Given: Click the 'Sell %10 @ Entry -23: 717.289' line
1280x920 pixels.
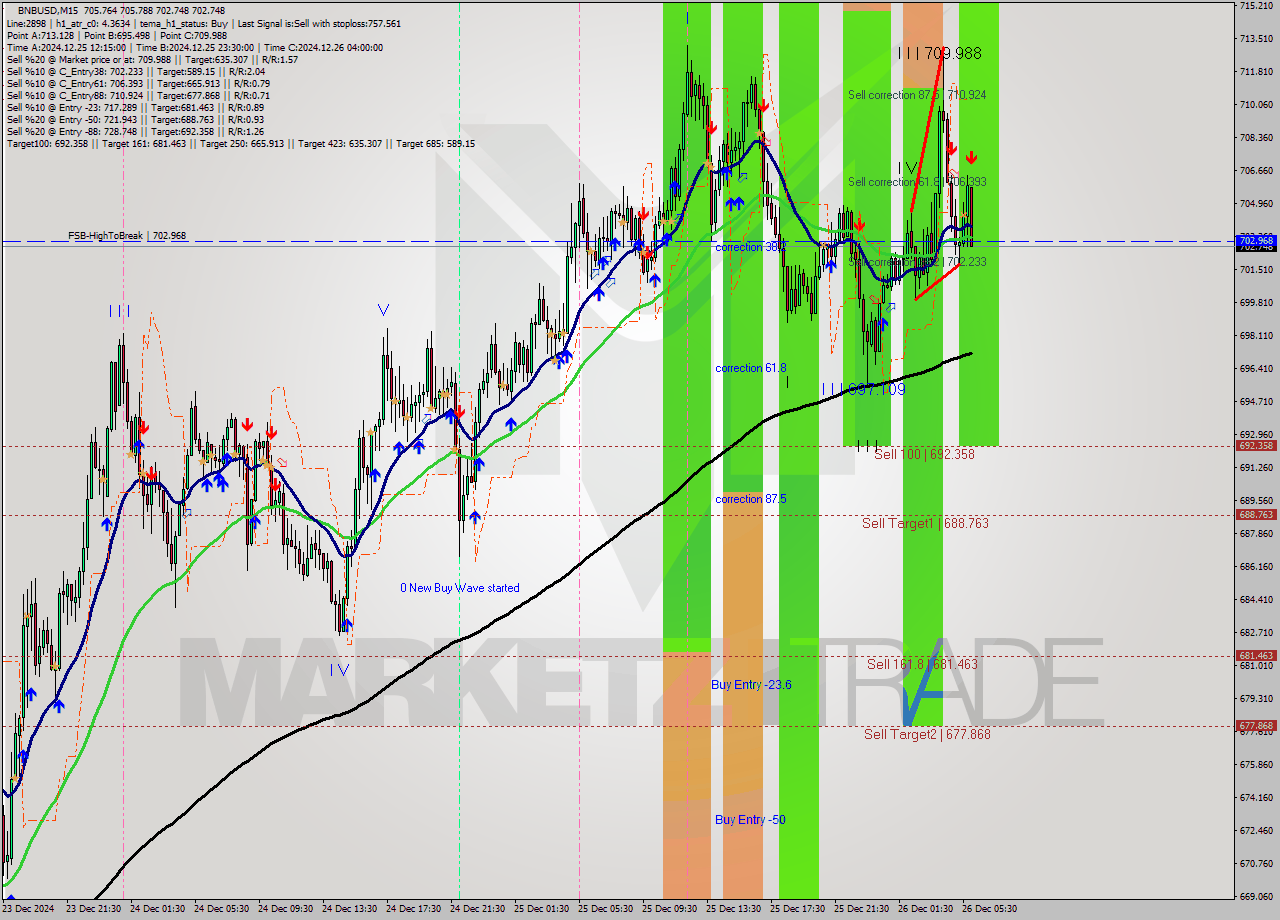Looking at the screenshot, I should [x=135, y=107].
